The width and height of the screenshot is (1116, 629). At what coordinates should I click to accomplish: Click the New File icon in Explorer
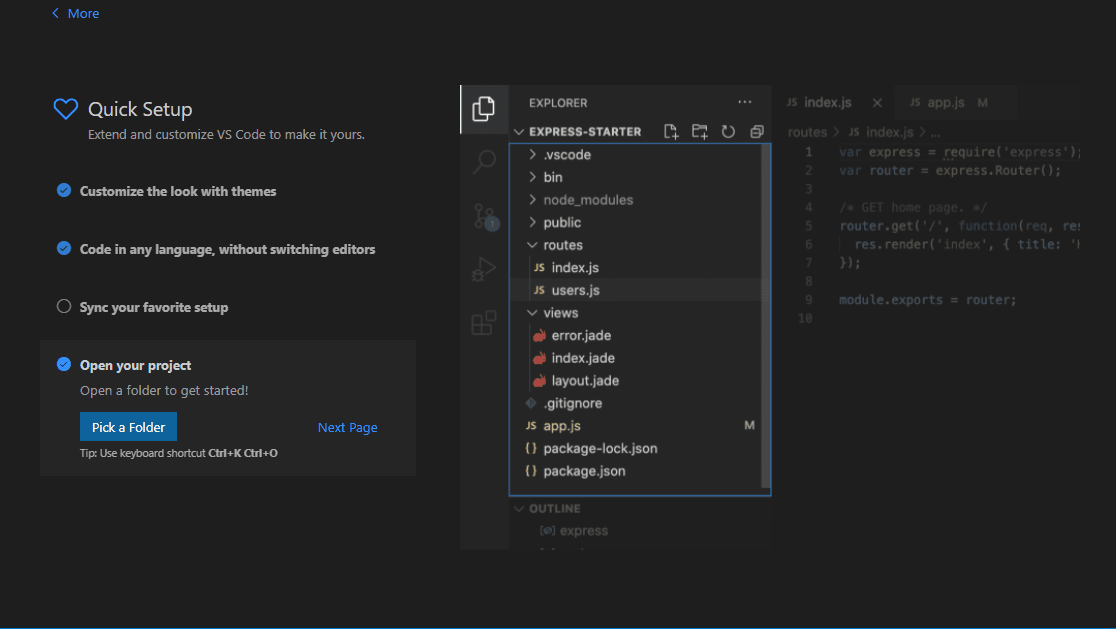coord(671,131)
